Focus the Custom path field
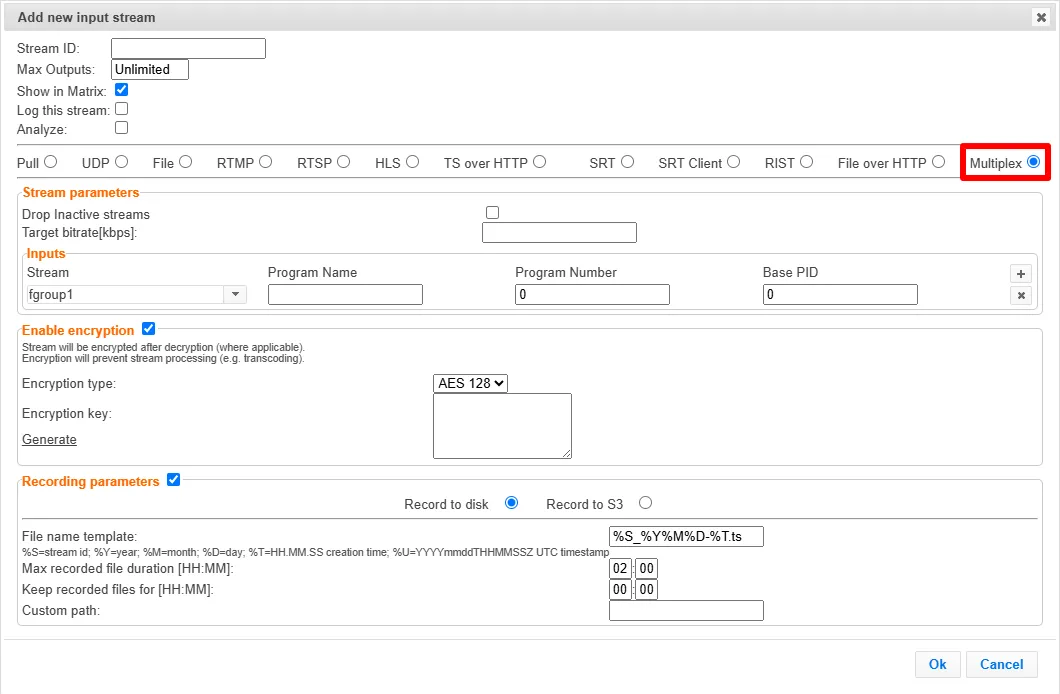This screenshot has height=694, width=1060. [686, 610]
